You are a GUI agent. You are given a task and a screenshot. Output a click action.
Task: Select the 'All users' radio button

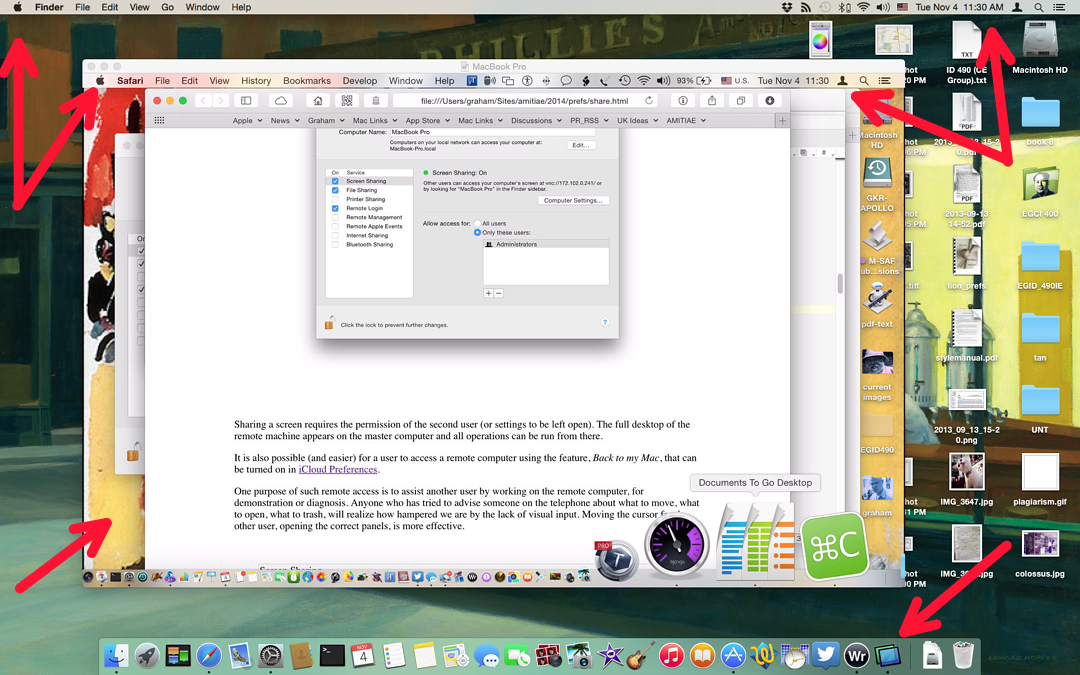(x=477, y=223)
